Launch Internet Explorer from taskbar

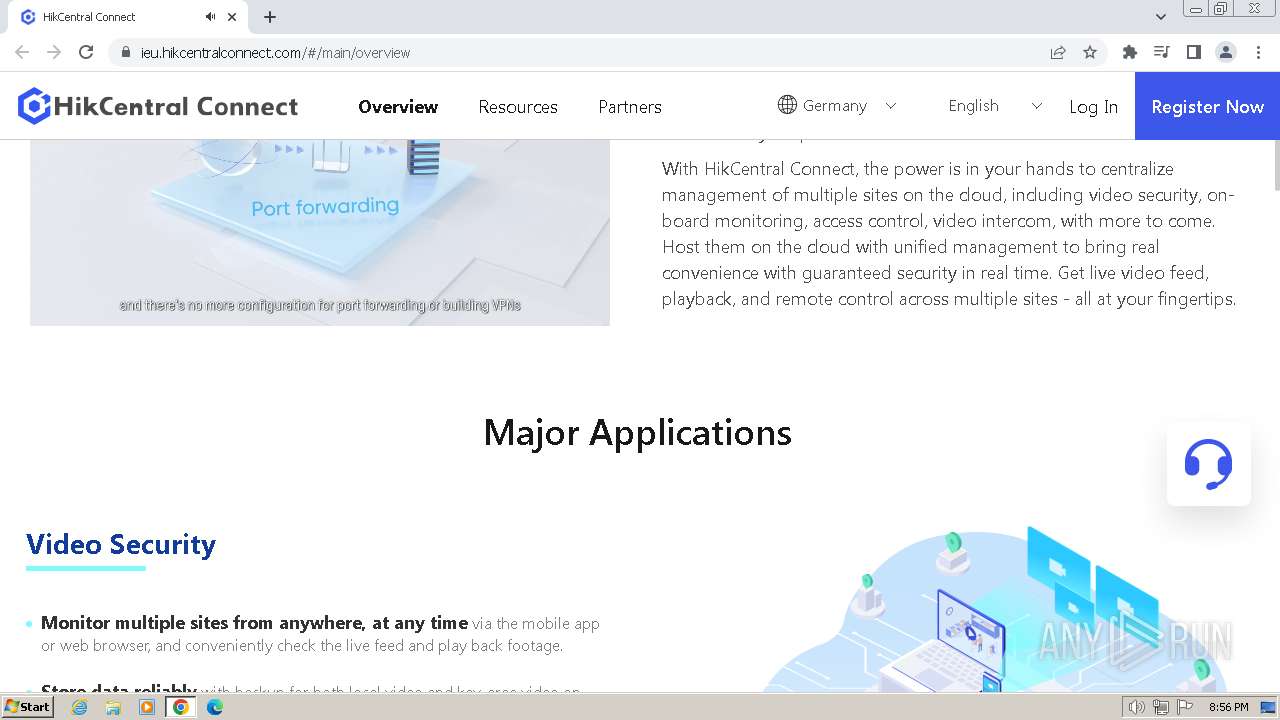79,707
